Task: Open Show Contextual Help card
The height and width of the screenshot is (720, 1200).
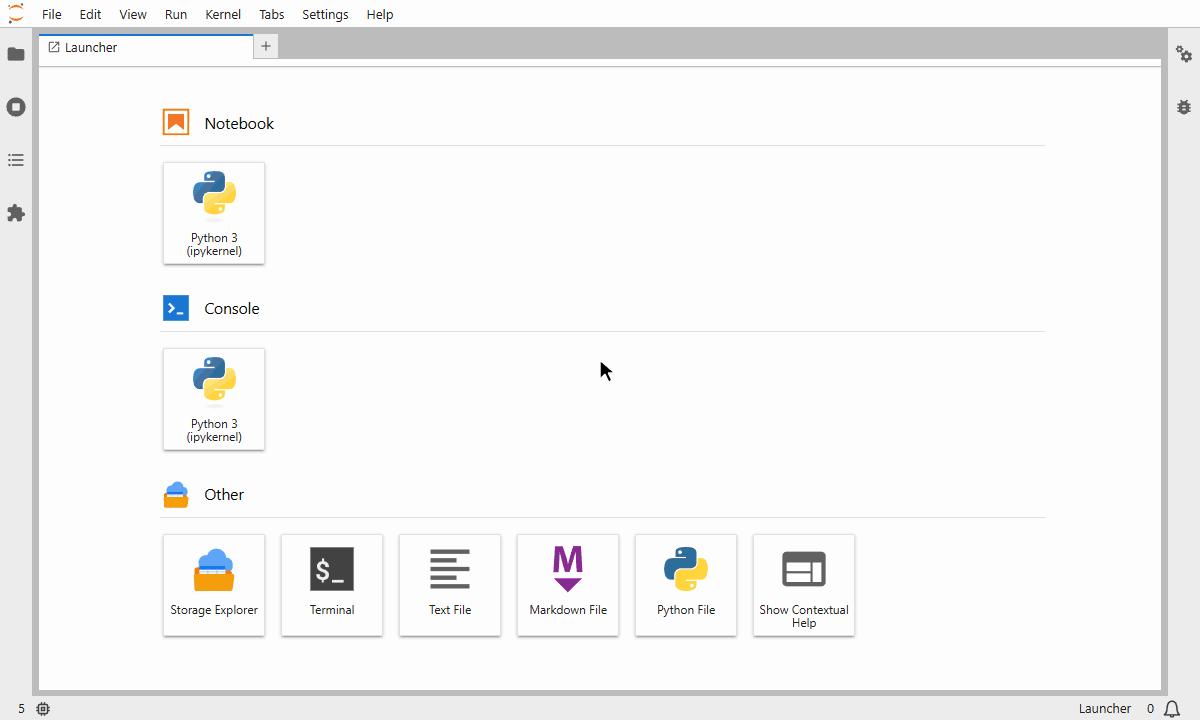Action: tap(804, 585)
